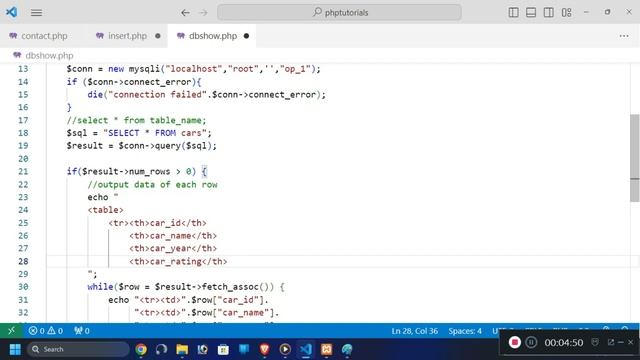Open File Explorer from the taskbar

[182, 349]
